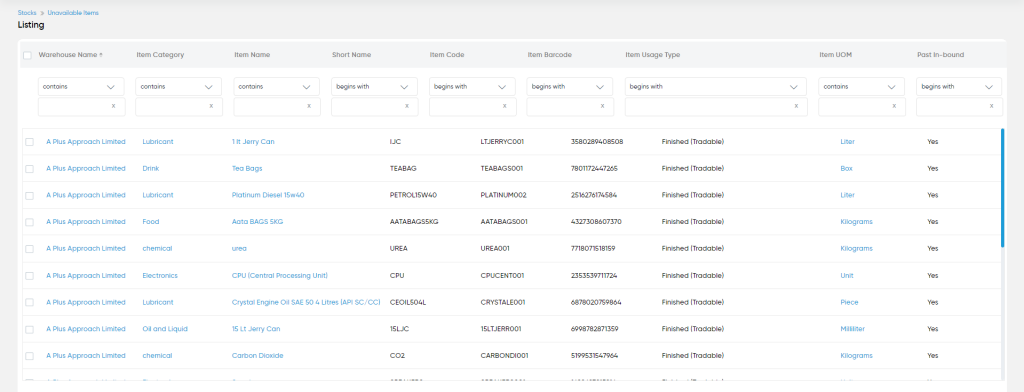Expand the Past In-bound 'begins with' dropdown
Viewport: 1024px width, 392px height.
(959, 86)
